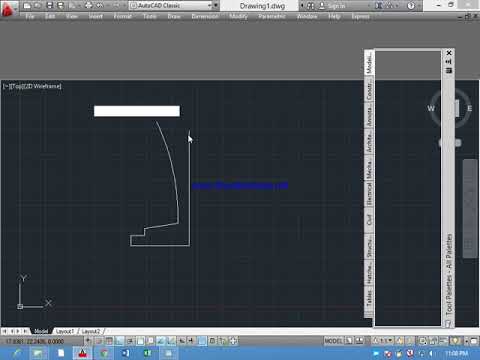Viewport: 480px width, 360px height.
Task: Toggle Polar Tracking in status bar
Action: tap(130, 341)
